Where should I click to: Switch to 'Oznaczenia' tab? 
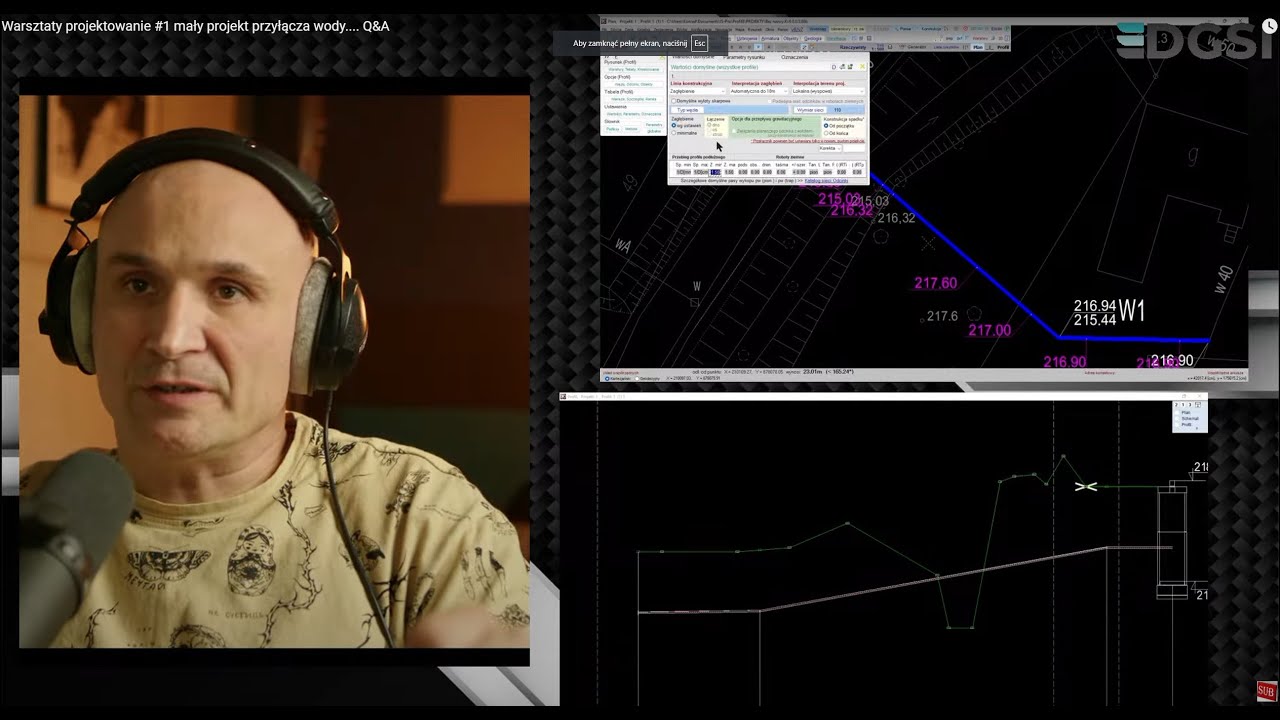pos(795,57)
